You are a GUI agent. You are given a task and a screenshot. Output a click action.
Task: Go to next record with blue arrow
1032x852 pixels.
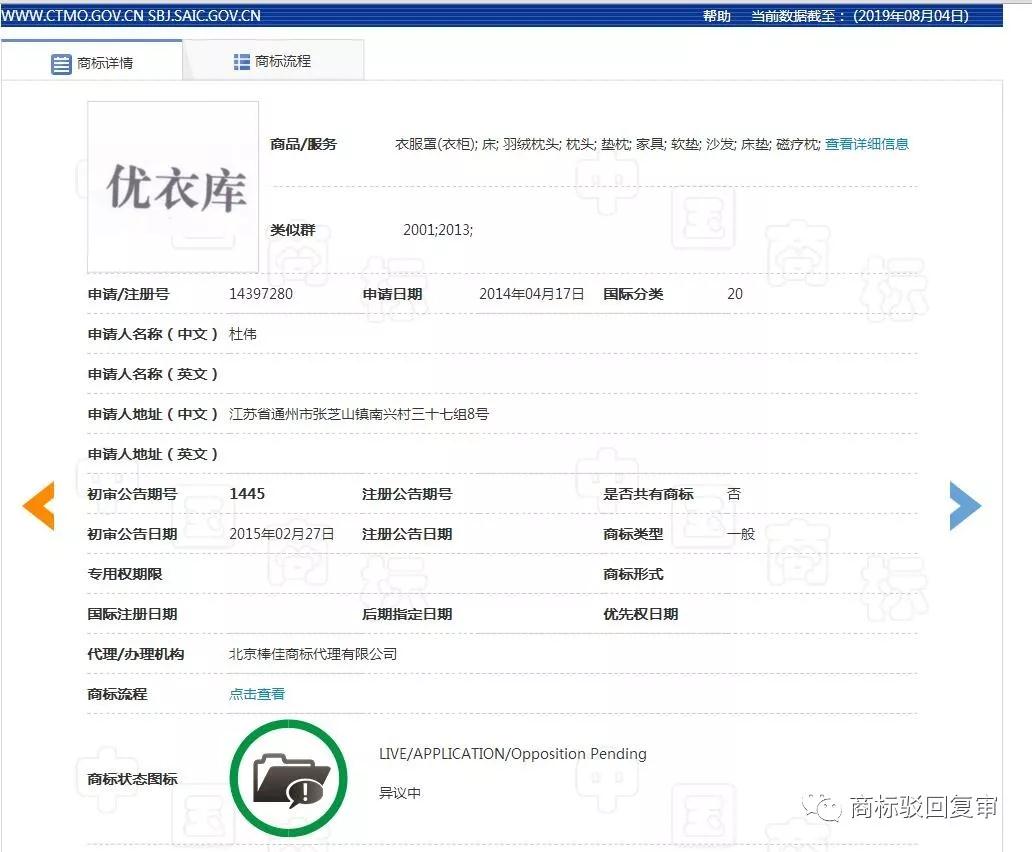966,505
